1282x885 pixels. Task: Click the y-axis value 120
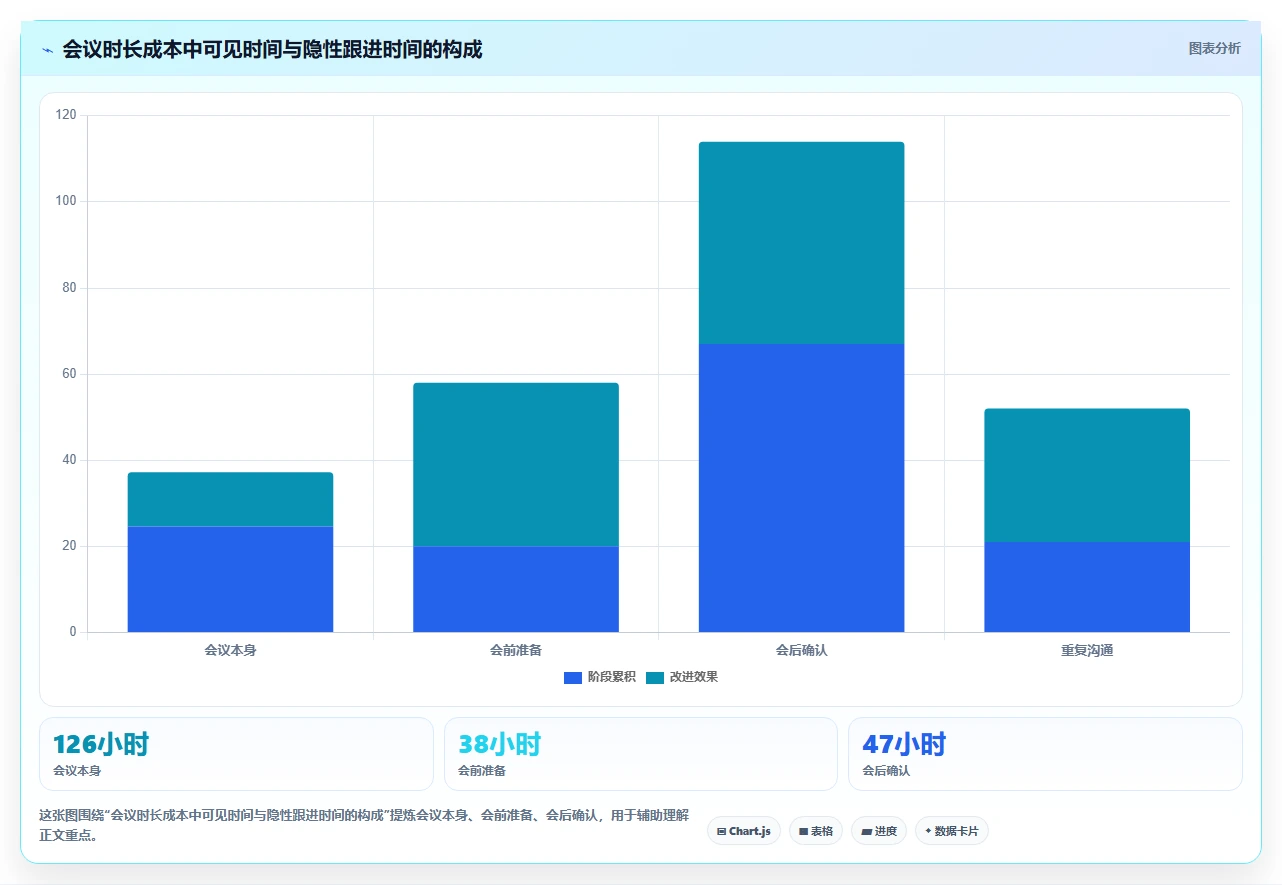point(66,115)
